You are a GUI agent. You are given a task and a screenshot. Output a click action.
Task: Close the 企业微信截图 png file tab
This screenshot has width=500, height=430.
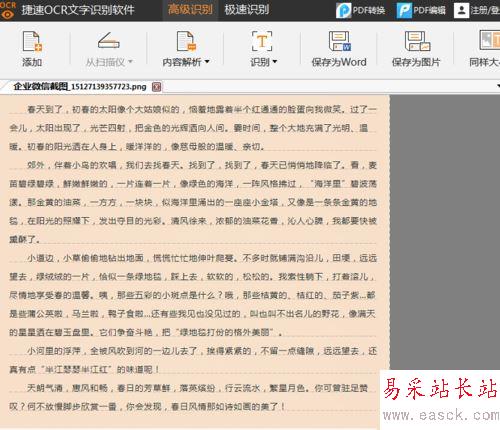point(156,87)
